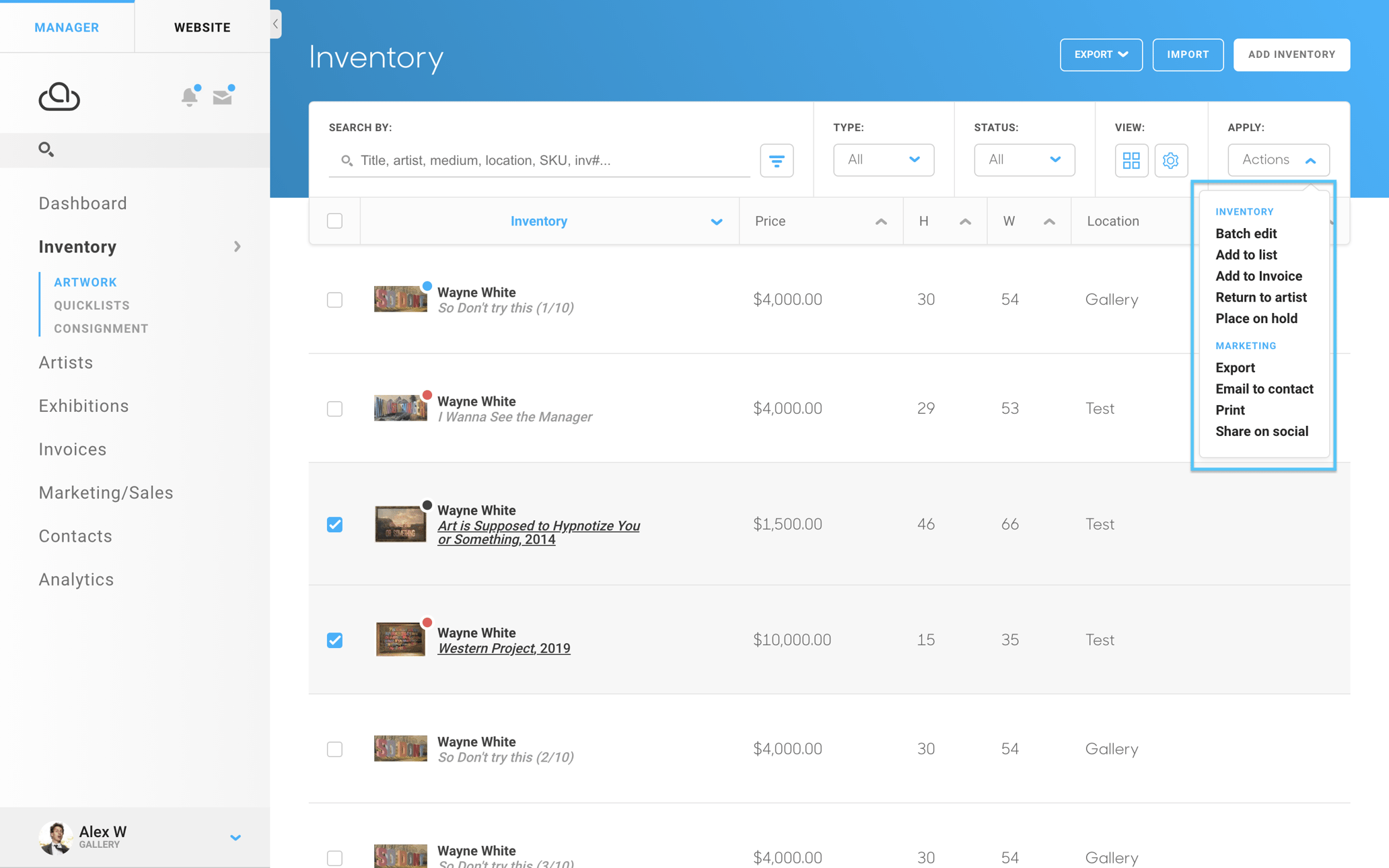
Task: Open the messages envelope icon
Action: point(222,96)
